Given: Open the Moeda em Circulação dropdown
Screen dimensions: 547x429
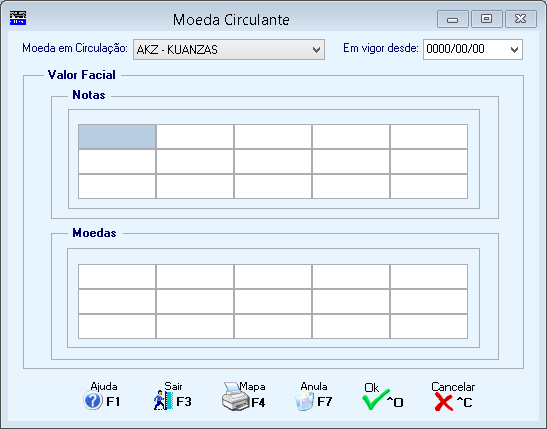Looking at the screenshot, I should click(x=229, y=50).
